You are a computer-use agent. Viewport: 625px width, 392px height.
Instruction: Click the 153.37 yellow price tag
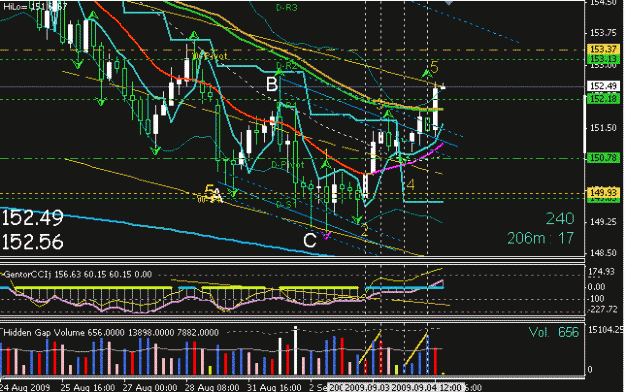click(603, 49)
